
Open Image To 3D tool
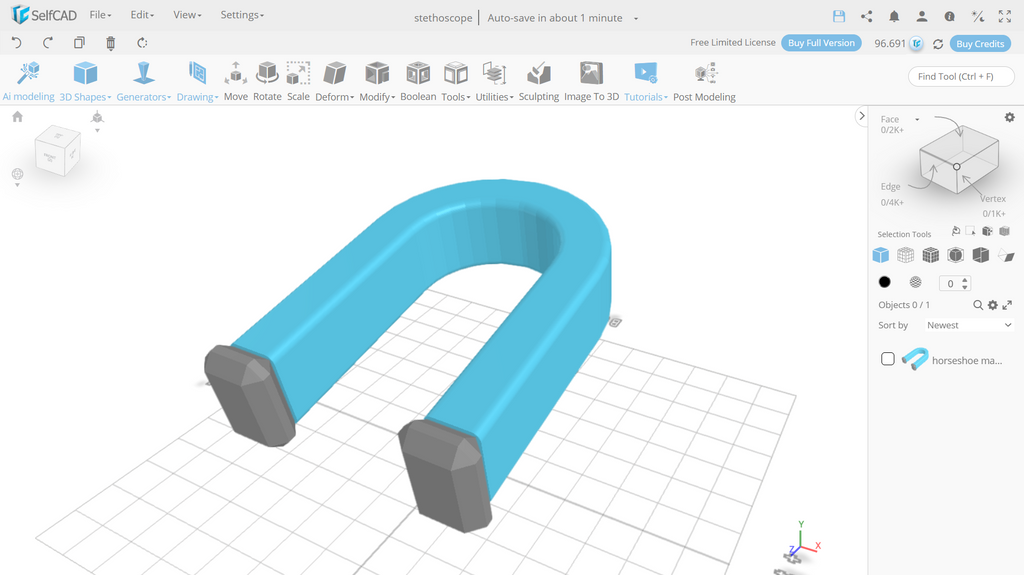tap(591, 82)
